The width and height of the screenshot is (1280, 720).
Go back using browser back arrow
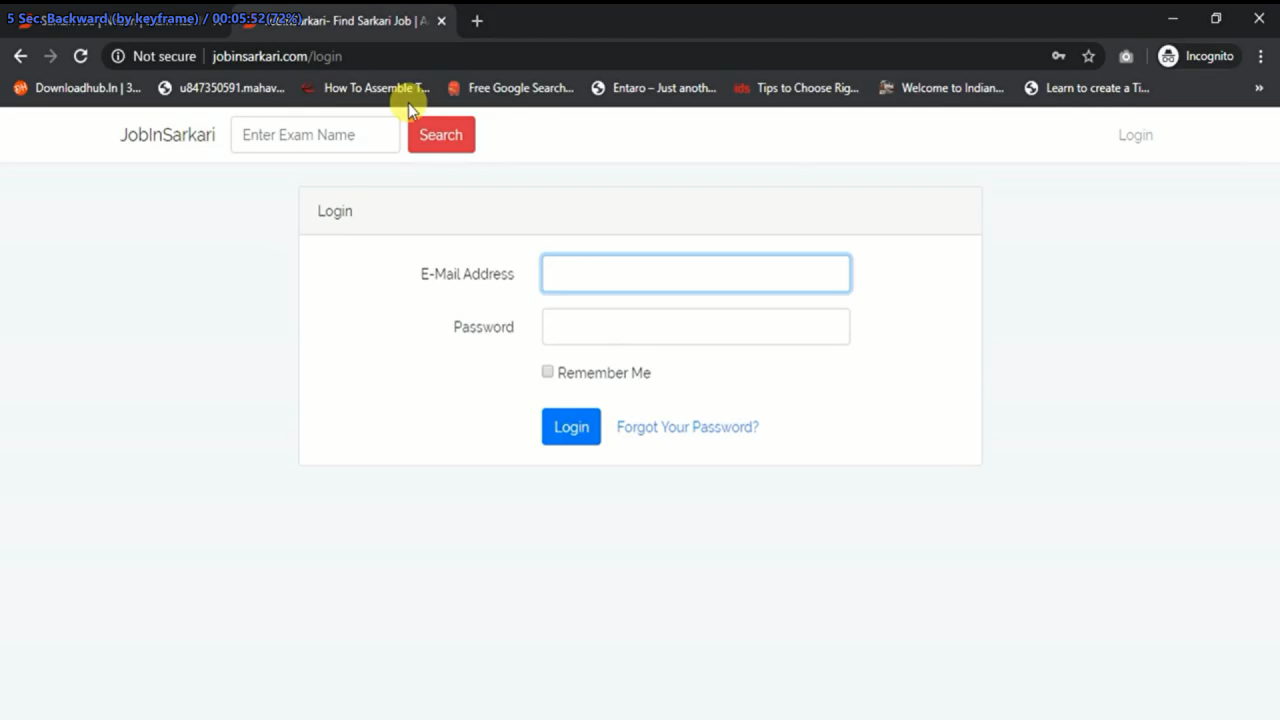coord(20,56)
